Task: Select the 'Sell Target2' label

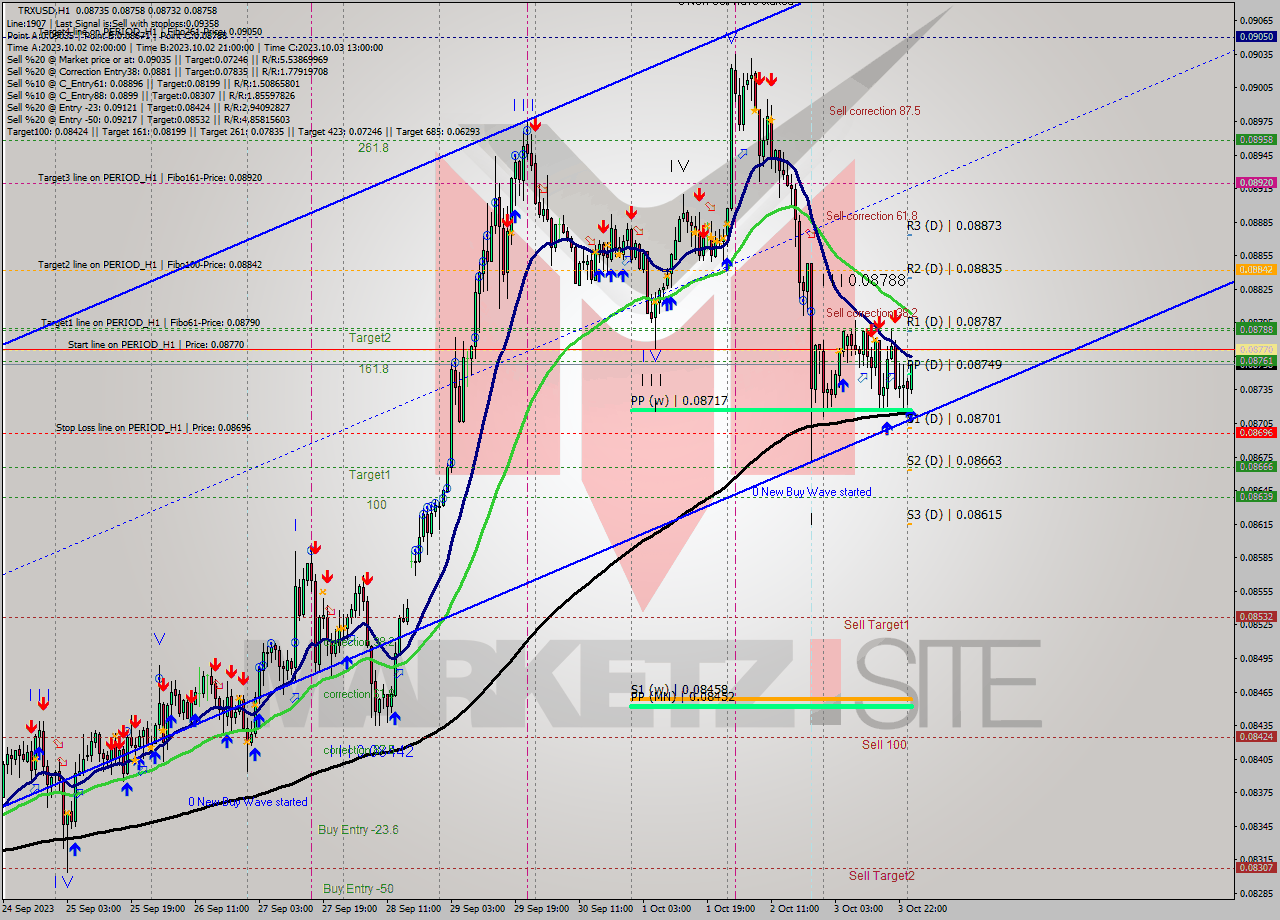Action: coord(882,876)
